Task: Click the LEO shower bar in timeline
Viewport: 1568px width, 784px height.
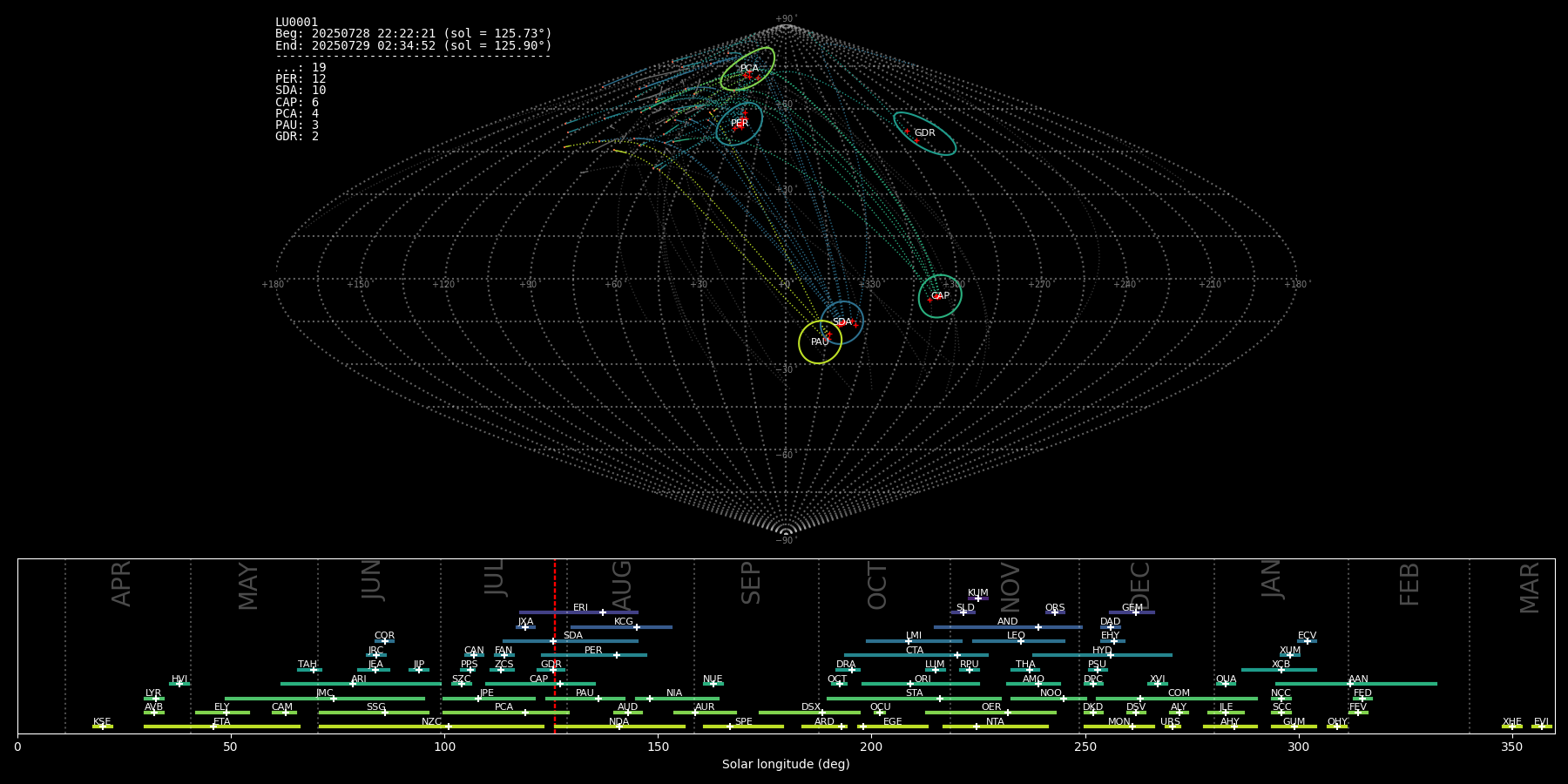Action: 1018,641
